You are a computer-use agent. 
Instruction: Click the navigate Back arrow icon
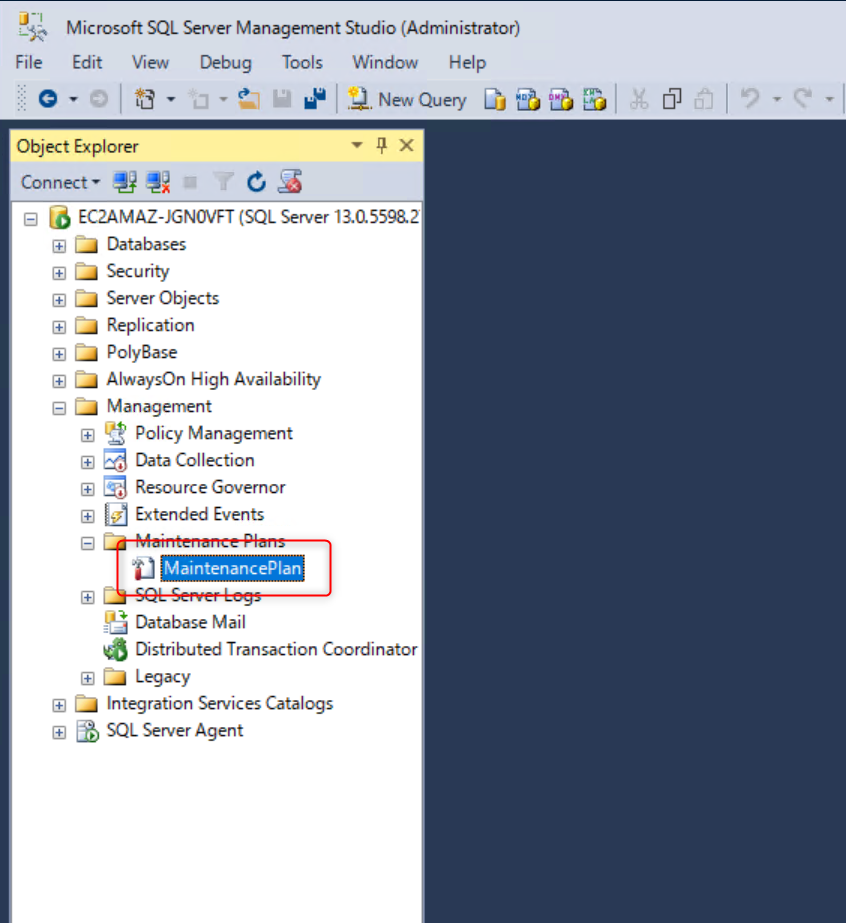click(48, 99)
